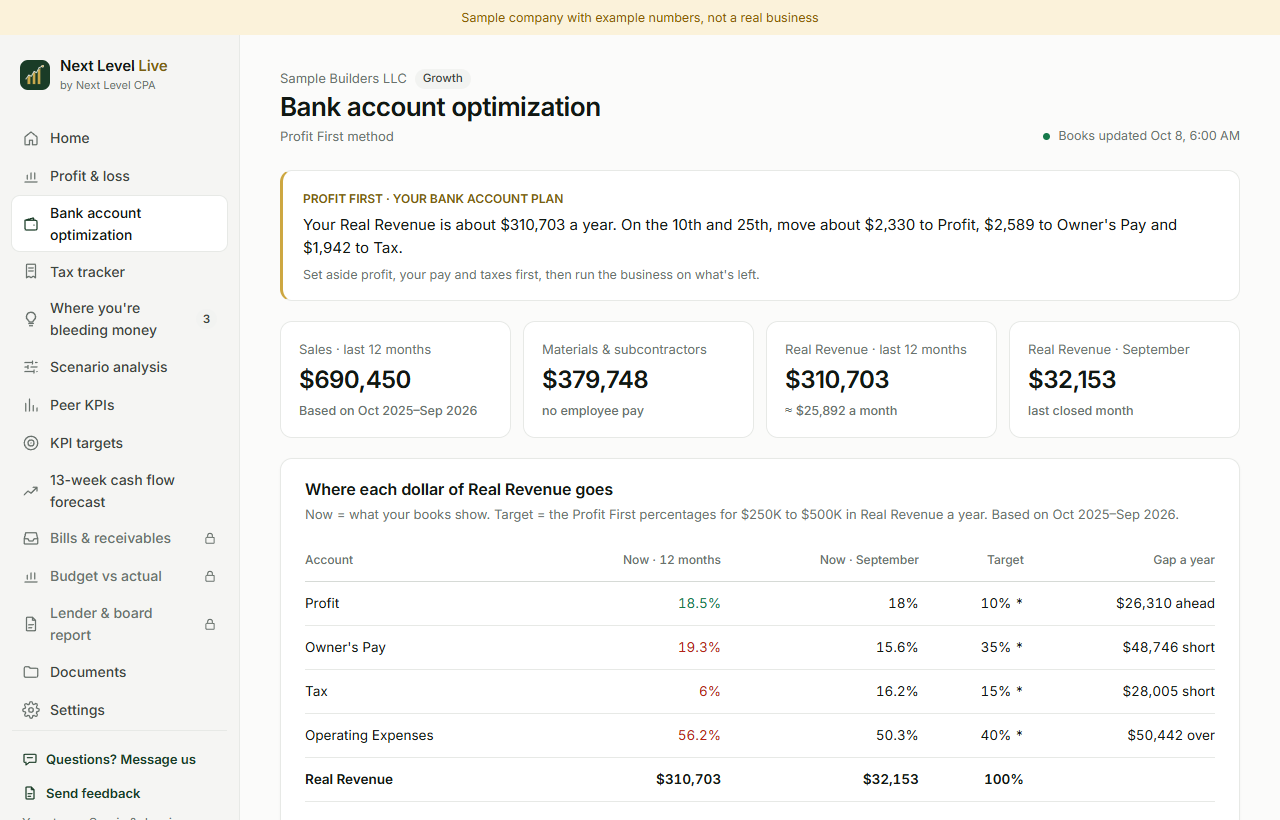Open KPI targets
The image size is (1280, 820).
pyautogui.click(x=119, y=443)
